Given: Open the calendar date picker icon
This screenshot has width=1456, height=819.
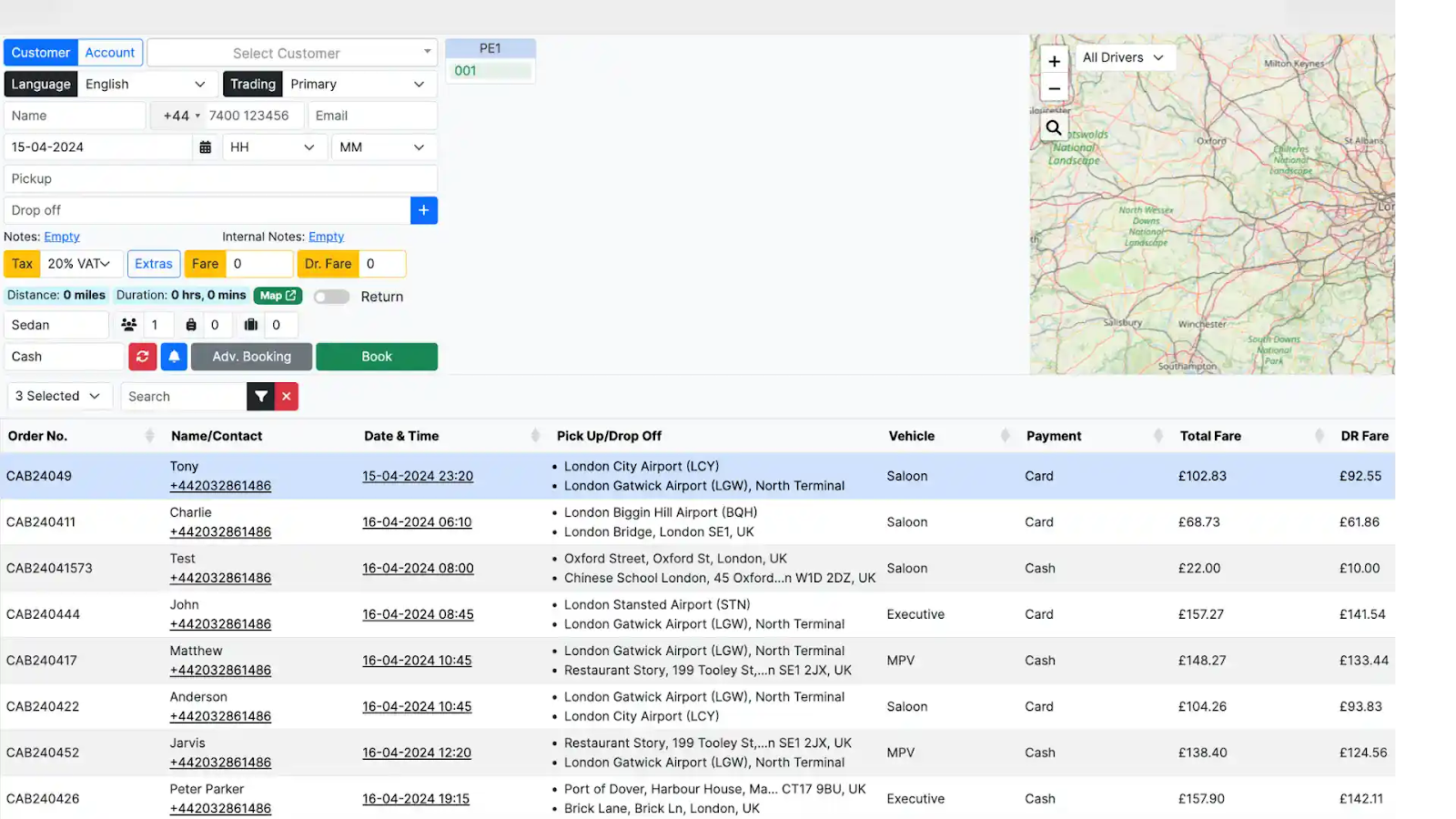Looking at the screenshot, I should tap(206, 147).
